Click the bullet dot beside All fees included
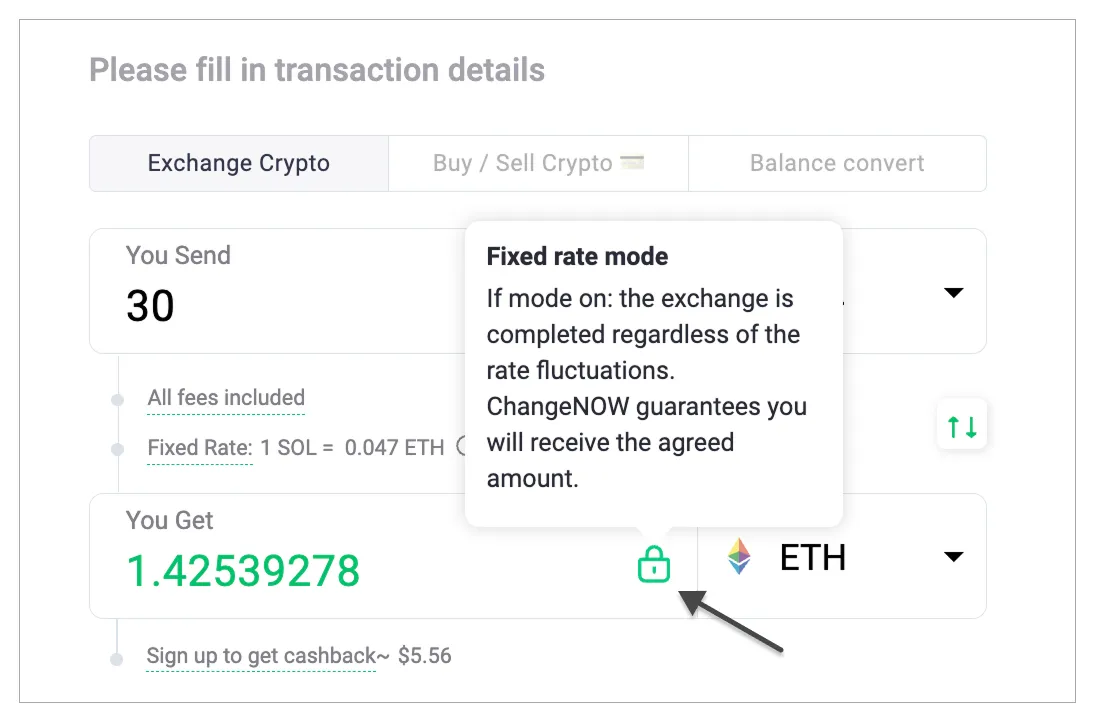 coord(117,398)
